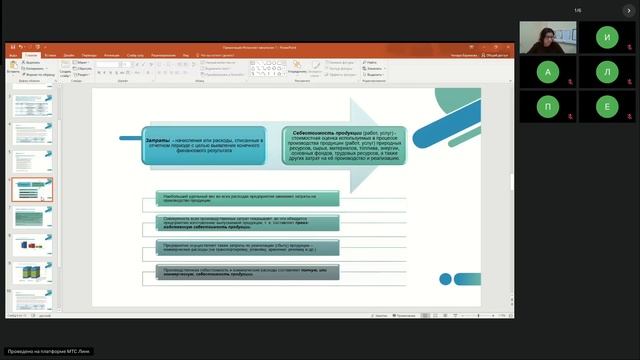Click muted microphone icon on participant Е
This screenshot has width=640, height=360.
point(630,117)
